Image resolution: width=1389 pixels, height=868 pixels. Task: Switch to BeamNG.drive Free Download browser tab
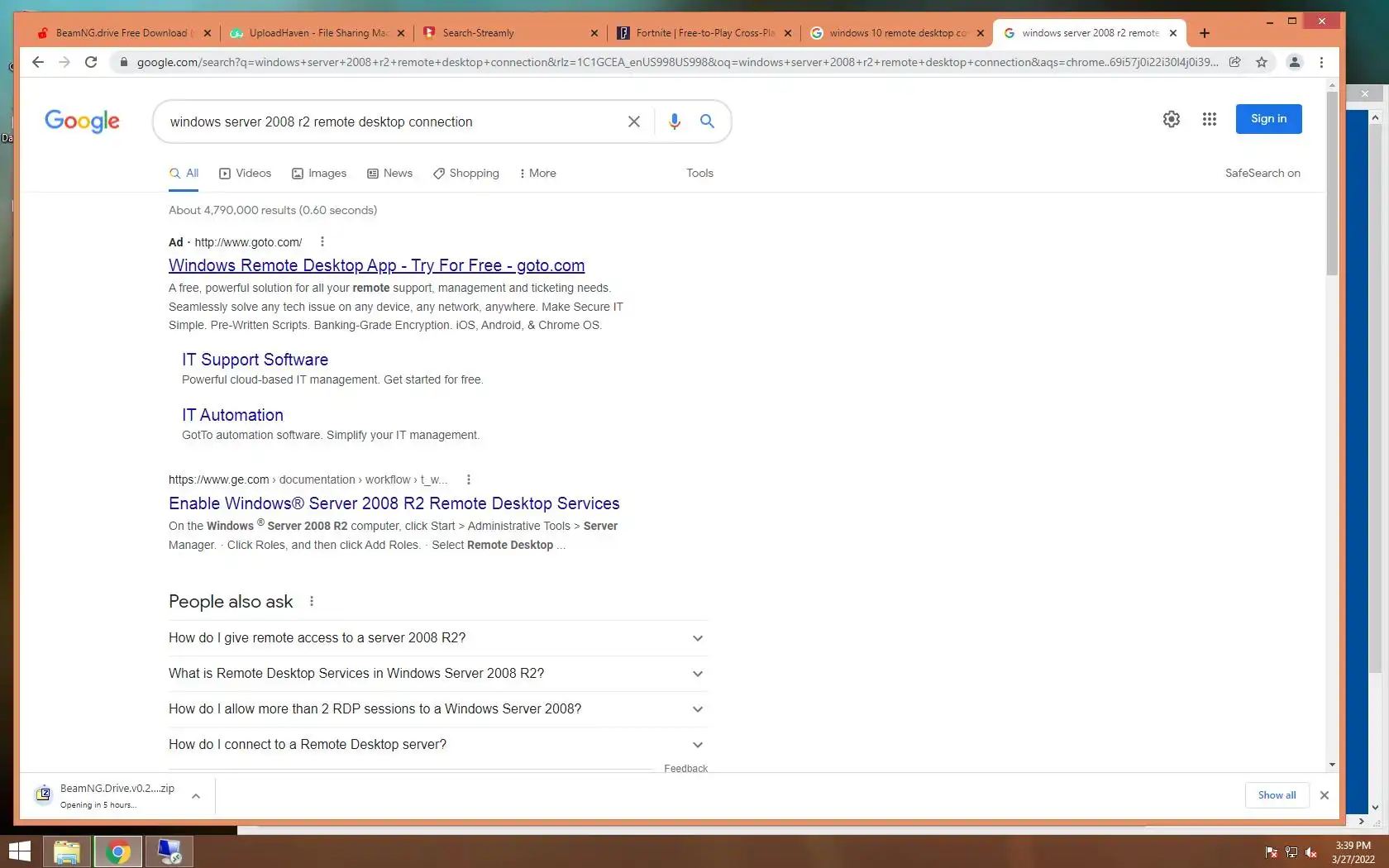[122, 33]
